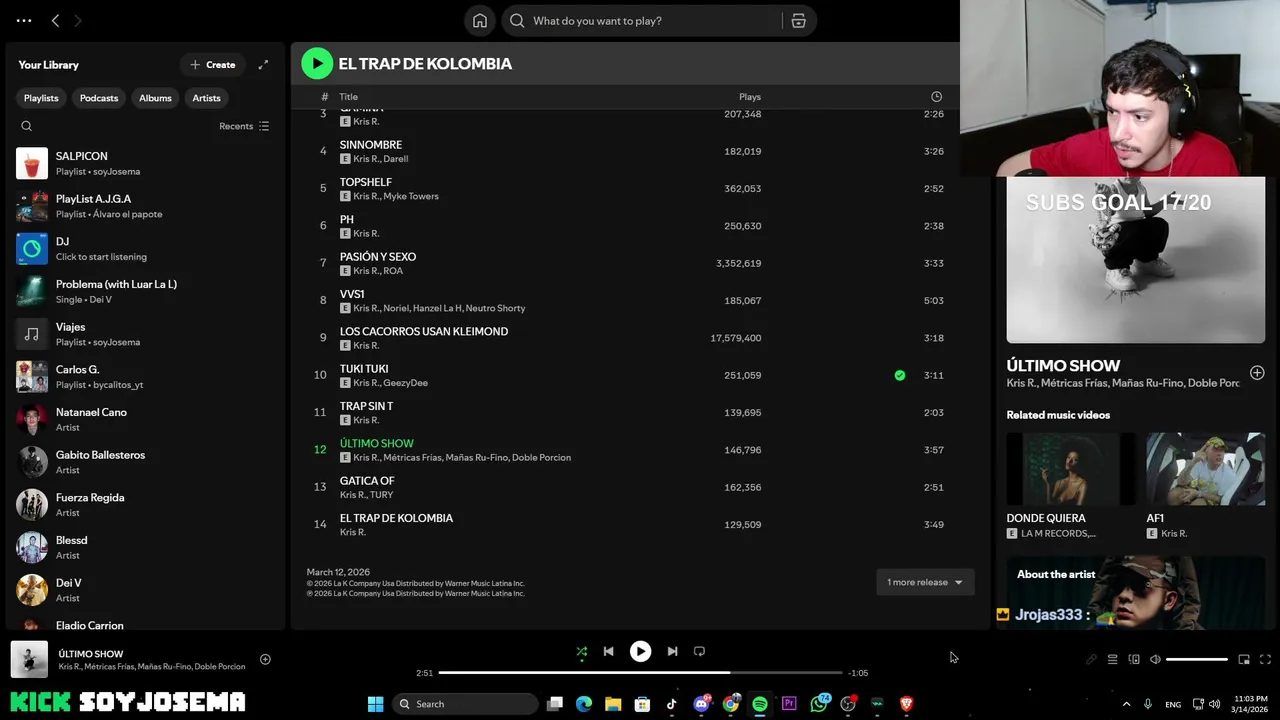
Task: Open Problema (with Luar La L) single
Action: (x=145, y=292)
